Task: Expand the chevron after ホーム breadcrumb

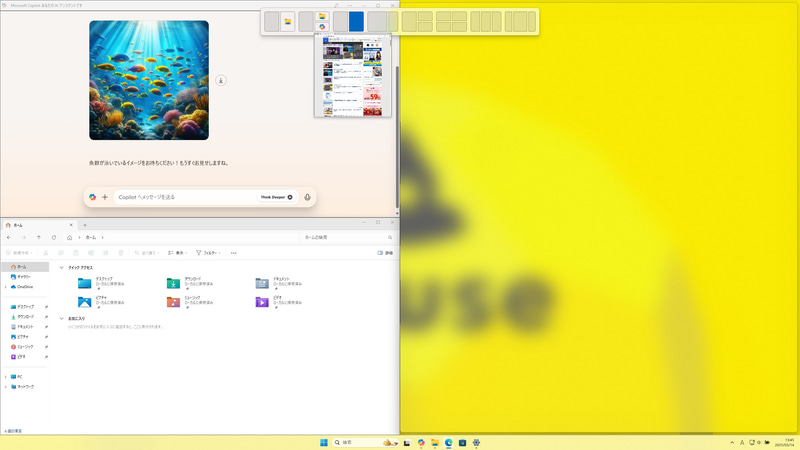Action: click(103, 237)
